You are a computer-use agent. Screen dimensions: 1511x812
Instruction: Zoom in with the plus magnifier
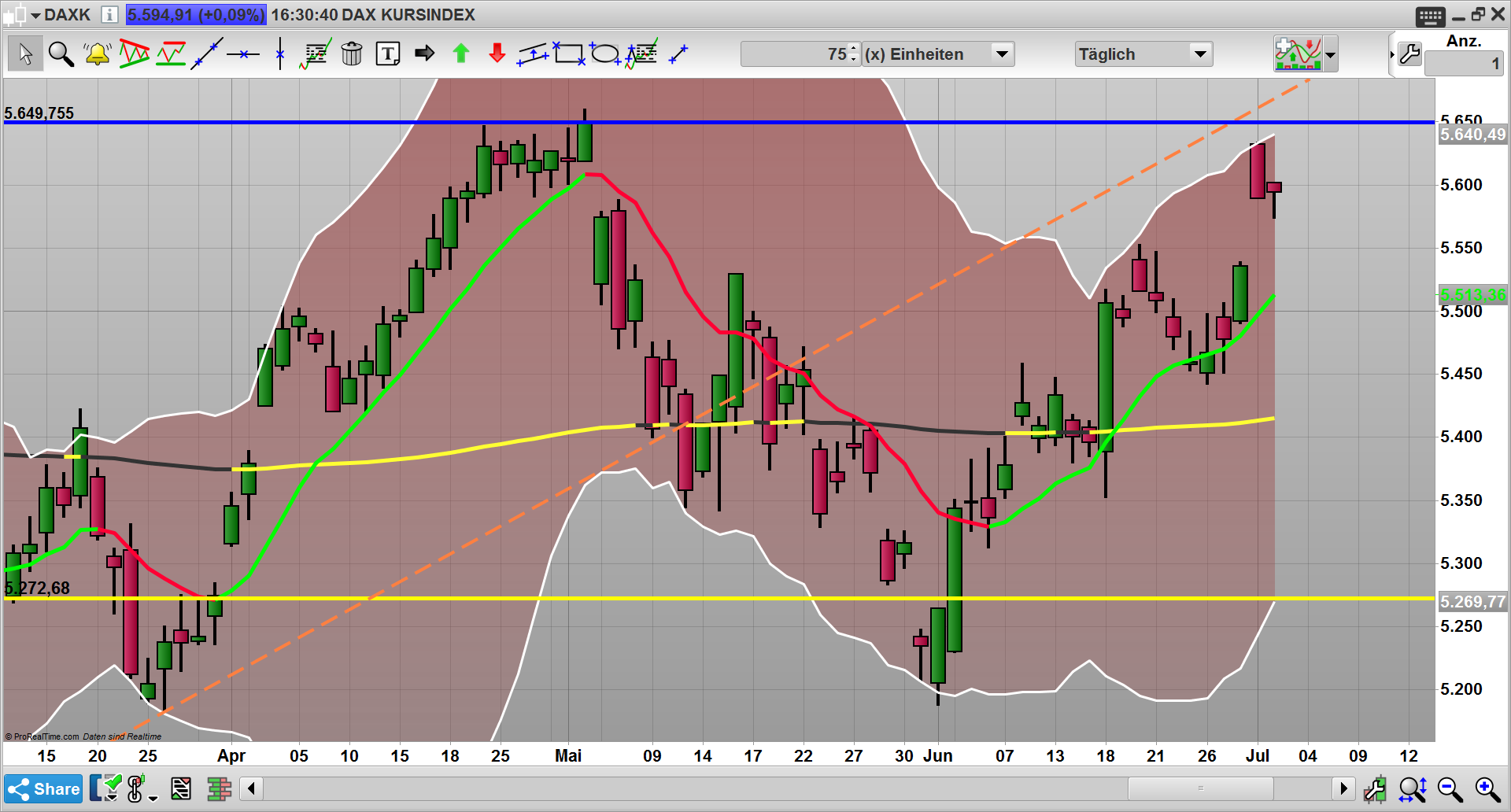[x=1487, y=788]
